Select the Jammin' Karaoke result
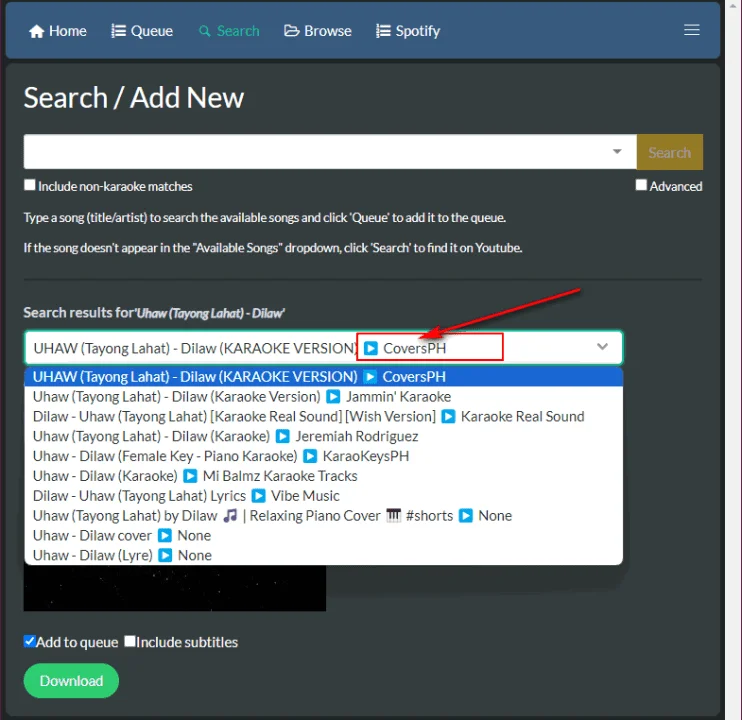The image size is (742, 720). (x=323, y=396)
